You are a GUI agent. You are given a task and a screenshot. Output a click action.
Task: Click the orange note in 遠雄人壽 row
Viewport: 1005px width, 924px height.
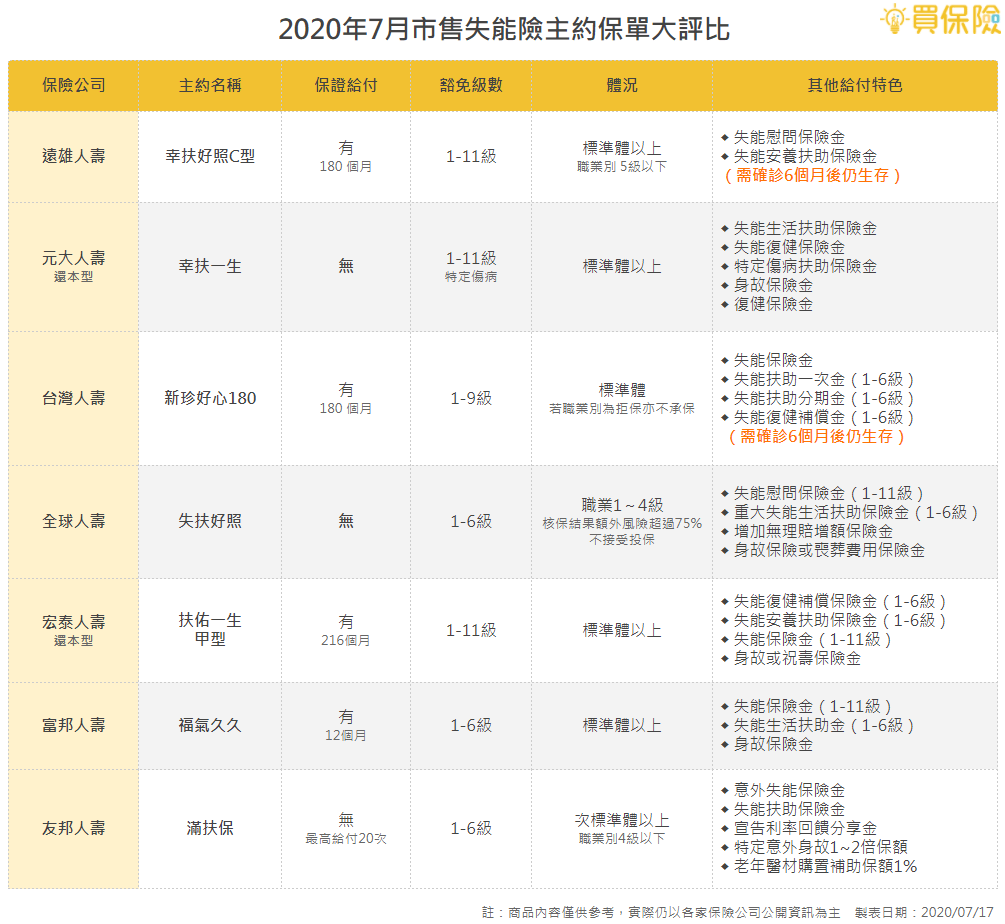point(812,176)
